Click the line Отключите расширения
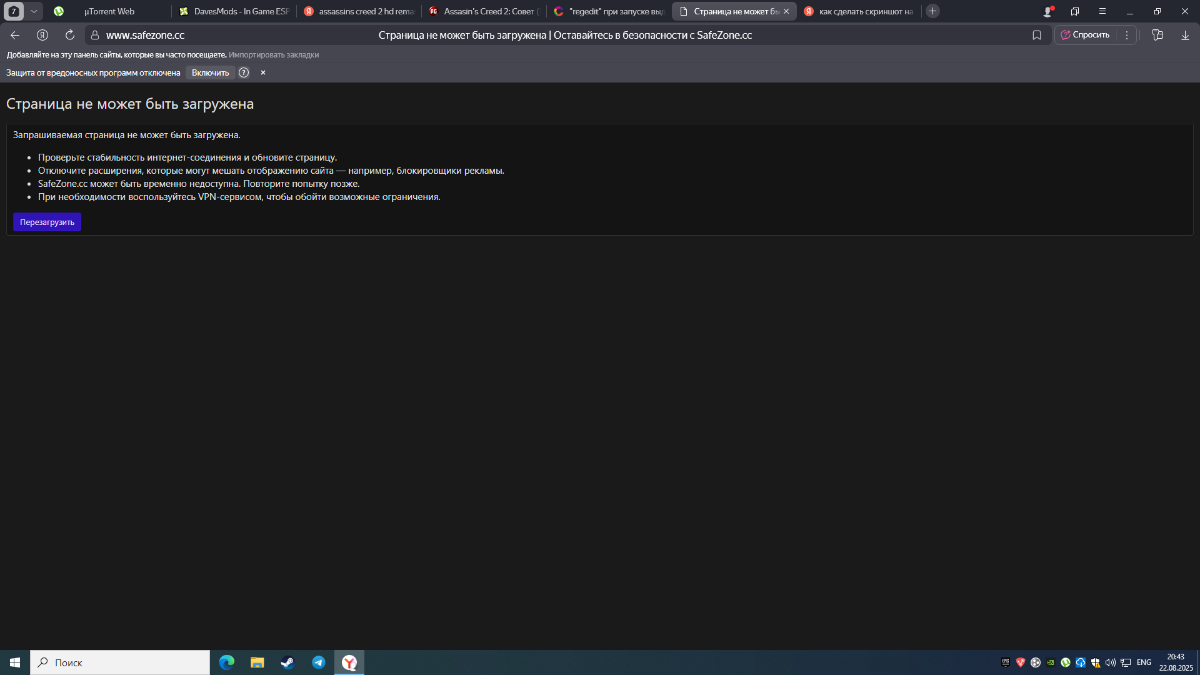The width and height of the screenshot is (1200, 675). pyautogui.click(x=271, y=170)
